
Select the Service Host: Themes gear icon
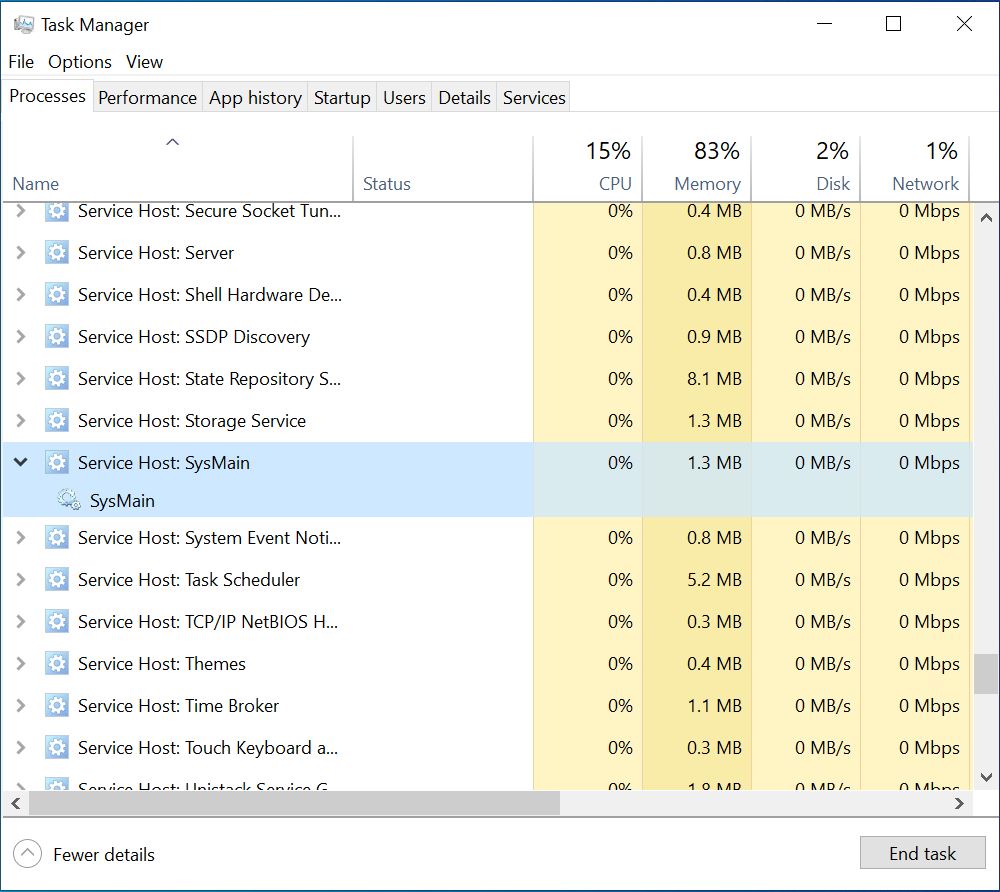[57, 664]
